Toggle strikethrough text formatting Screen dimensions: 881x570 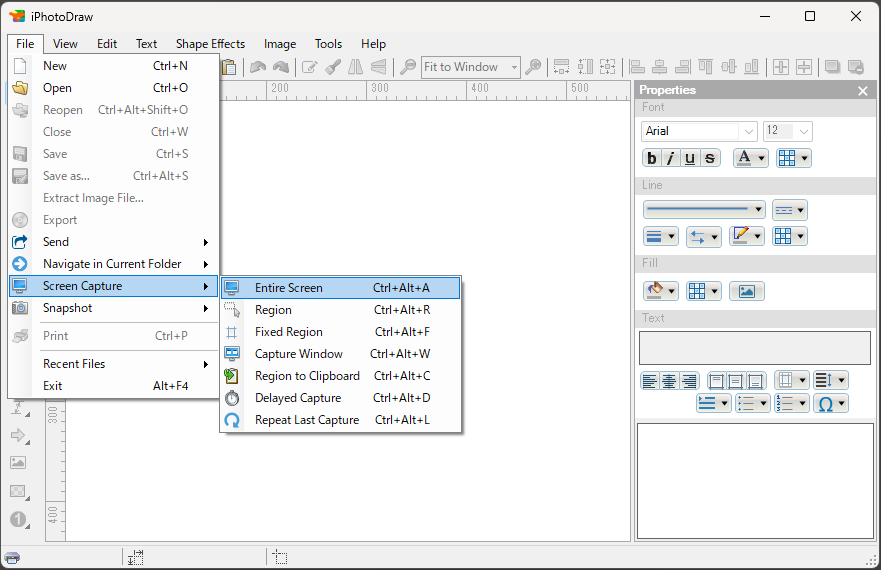point(710,159)
